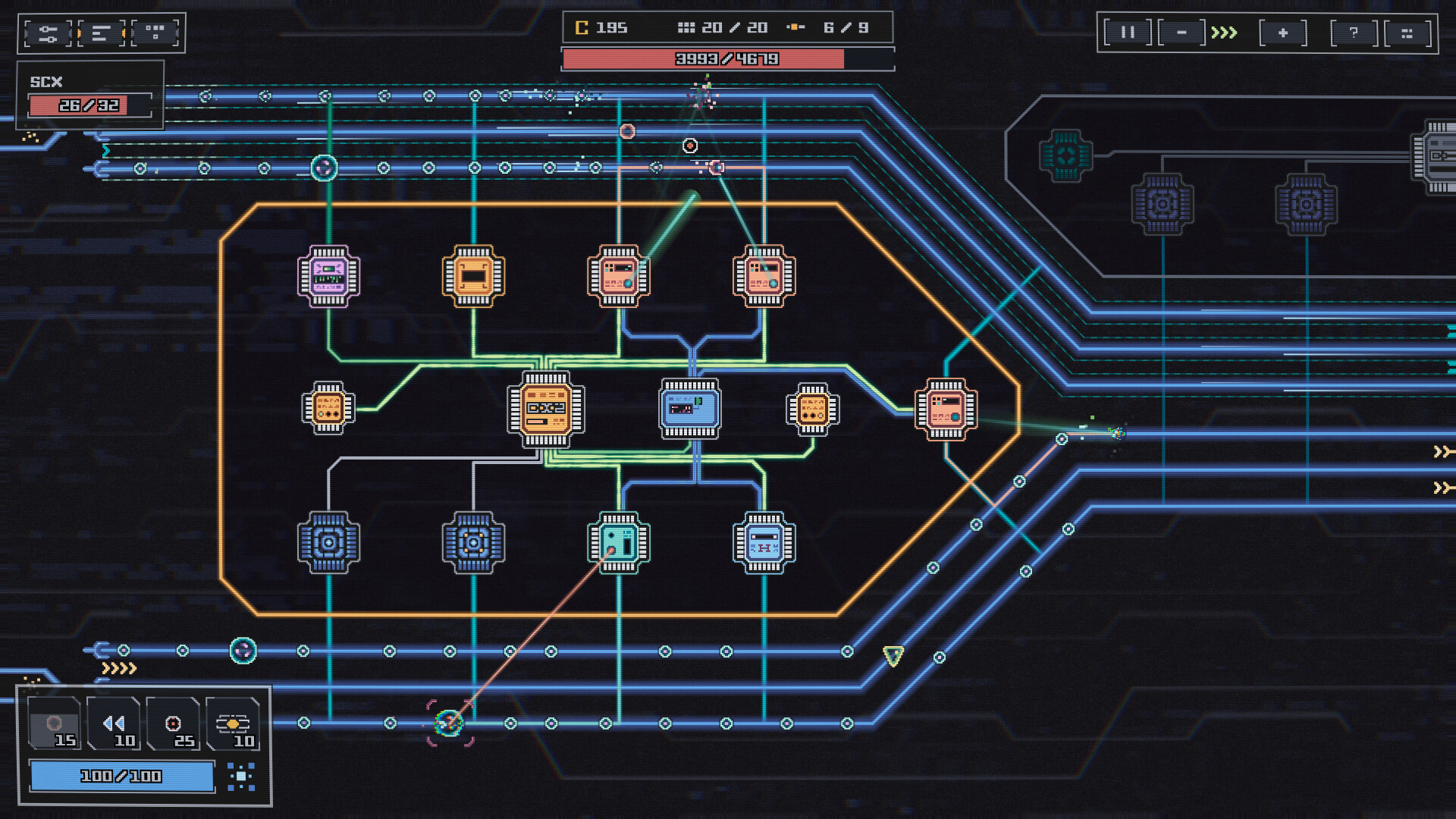The height and width of the screenshot is (819, 1456).
Task: Click the large orb on the lower-left path
Action: point(243,651)
